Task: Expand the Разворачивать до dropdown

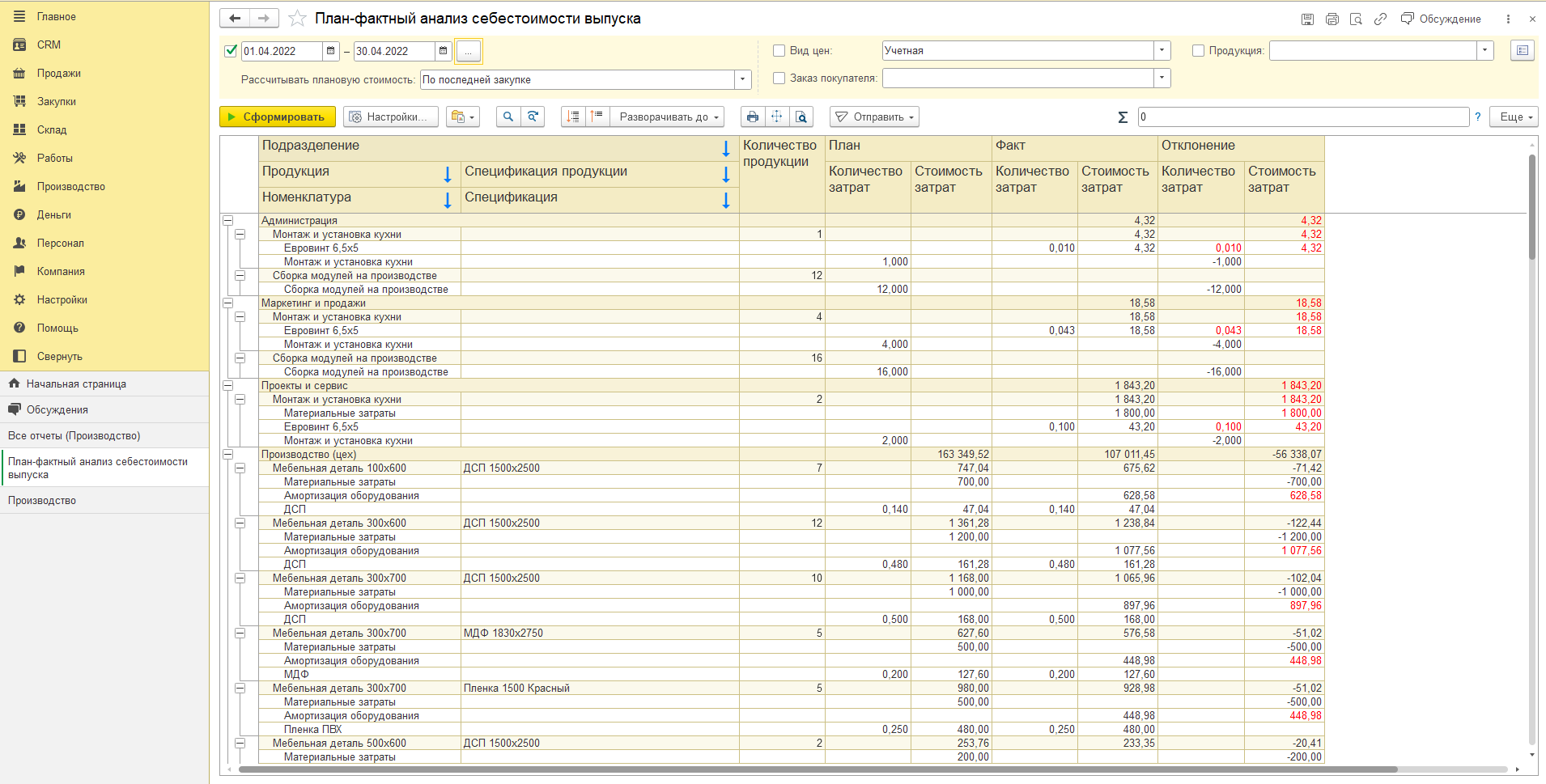Action: (669, 117)
